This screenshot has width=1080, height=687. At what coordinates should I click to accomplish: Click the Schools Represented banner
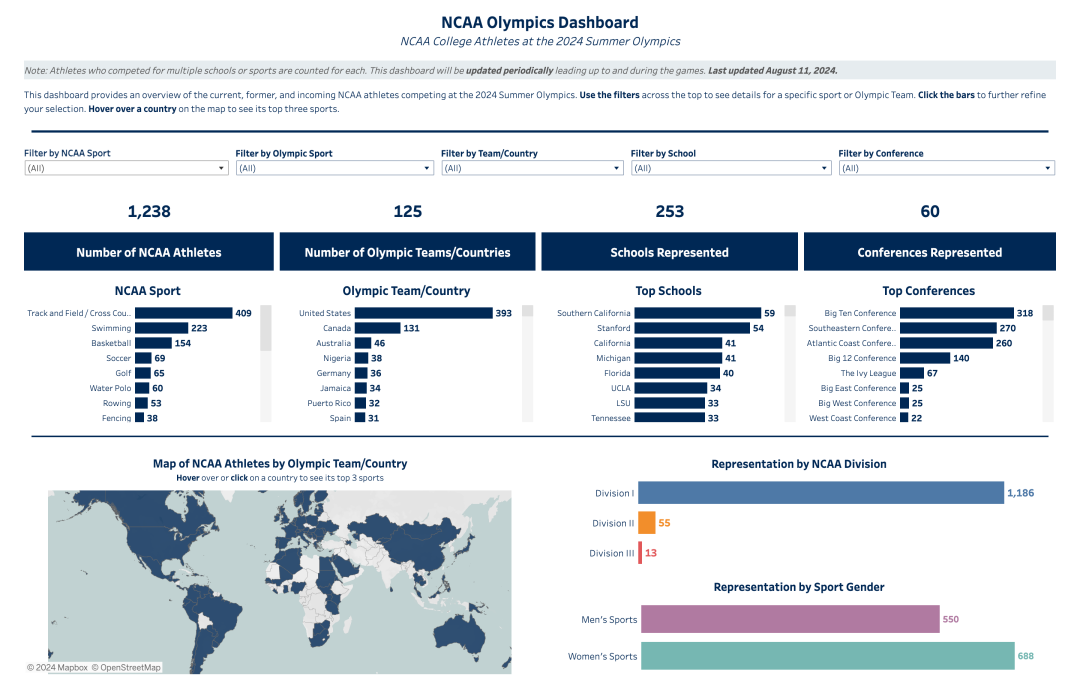pyautogui.click(x=669, y=252)
